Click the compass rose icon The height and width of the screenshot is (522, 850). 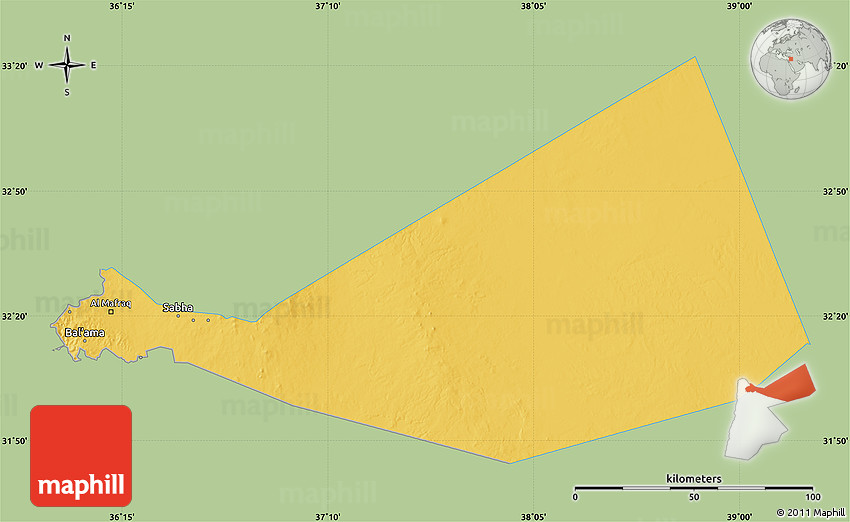67,65
